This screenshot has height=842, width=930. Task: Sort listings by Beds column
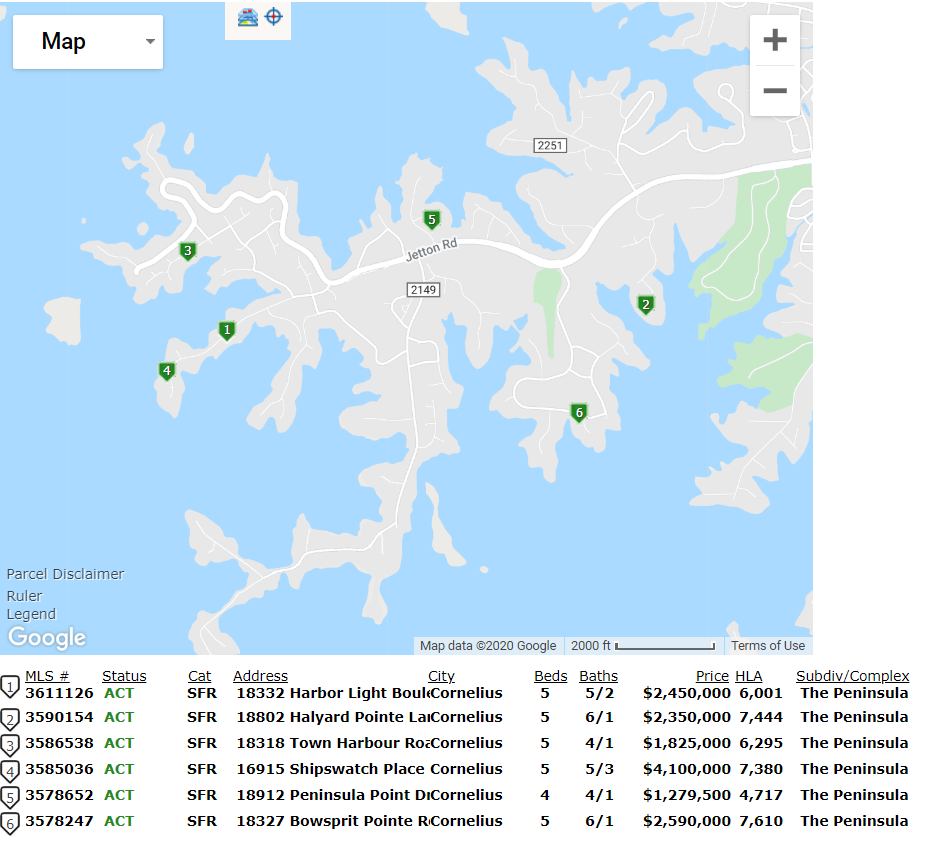pyautogui.click(x=550, y=676)
